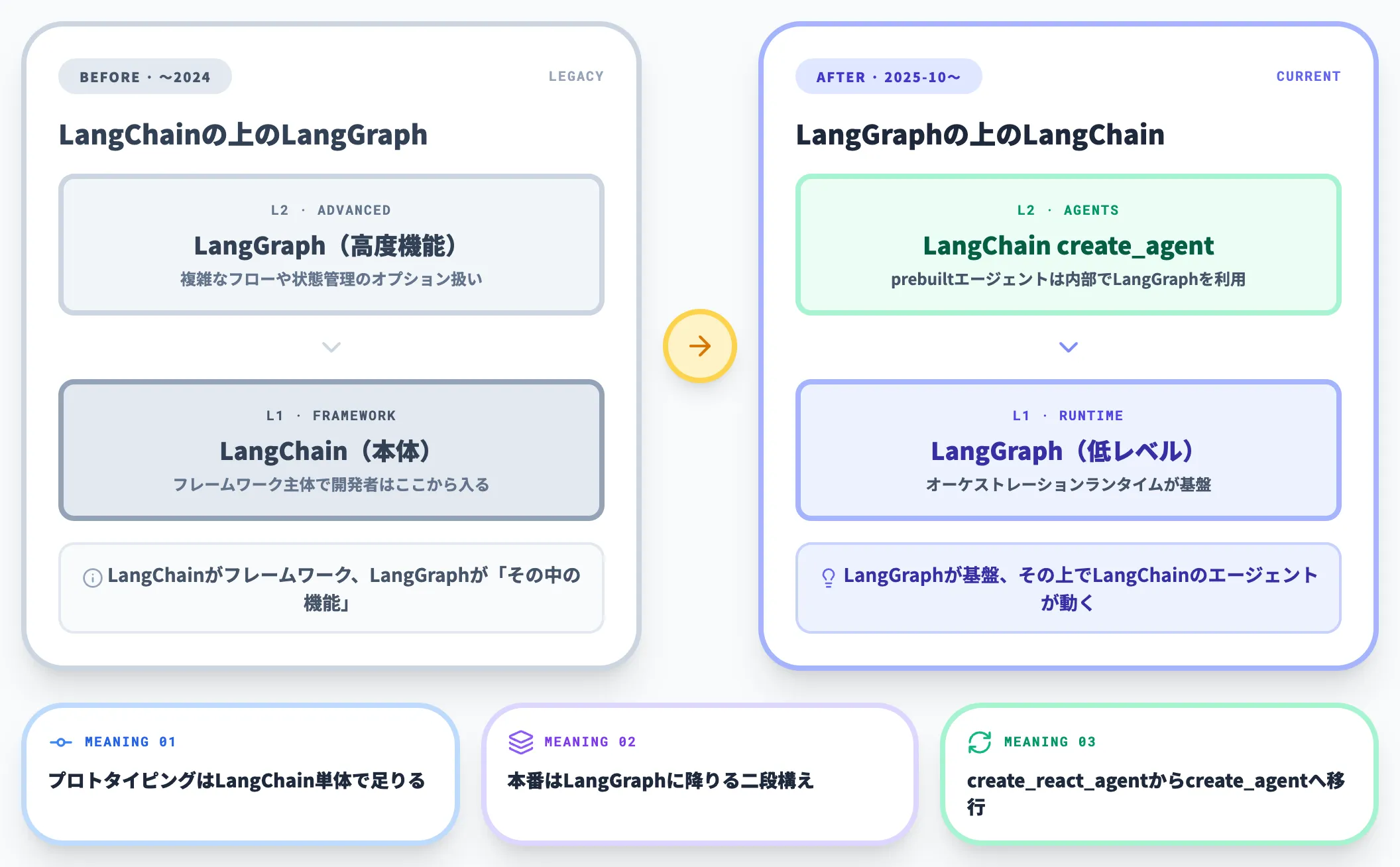
Task: Click the MEANING 02 label
Action: [x=590, y=742]
